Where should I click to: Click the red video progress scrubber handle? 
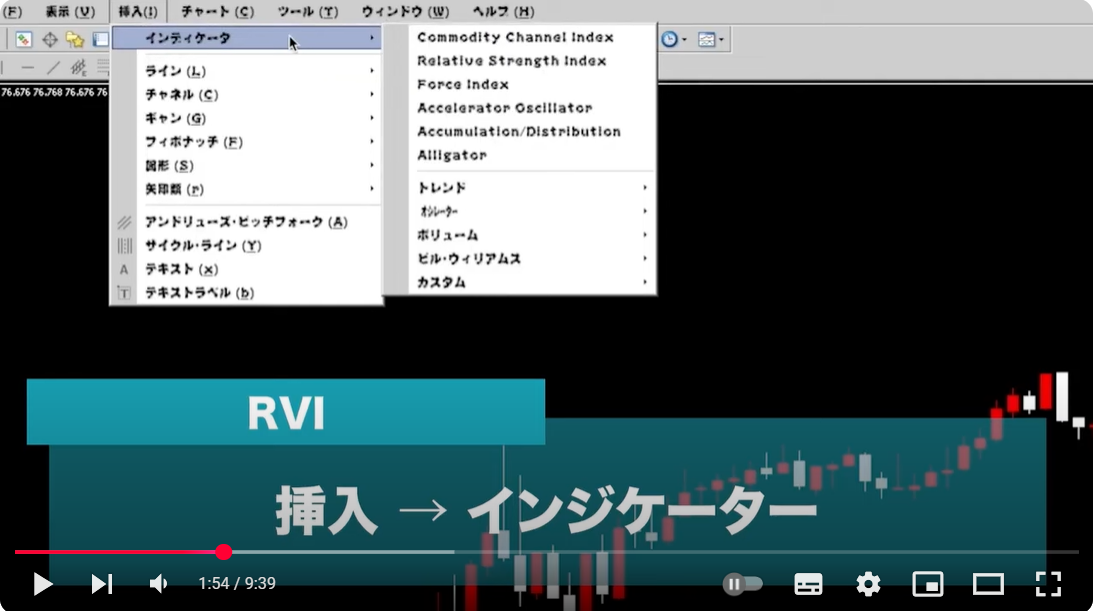pyautogui.click(x=223, y=552)
